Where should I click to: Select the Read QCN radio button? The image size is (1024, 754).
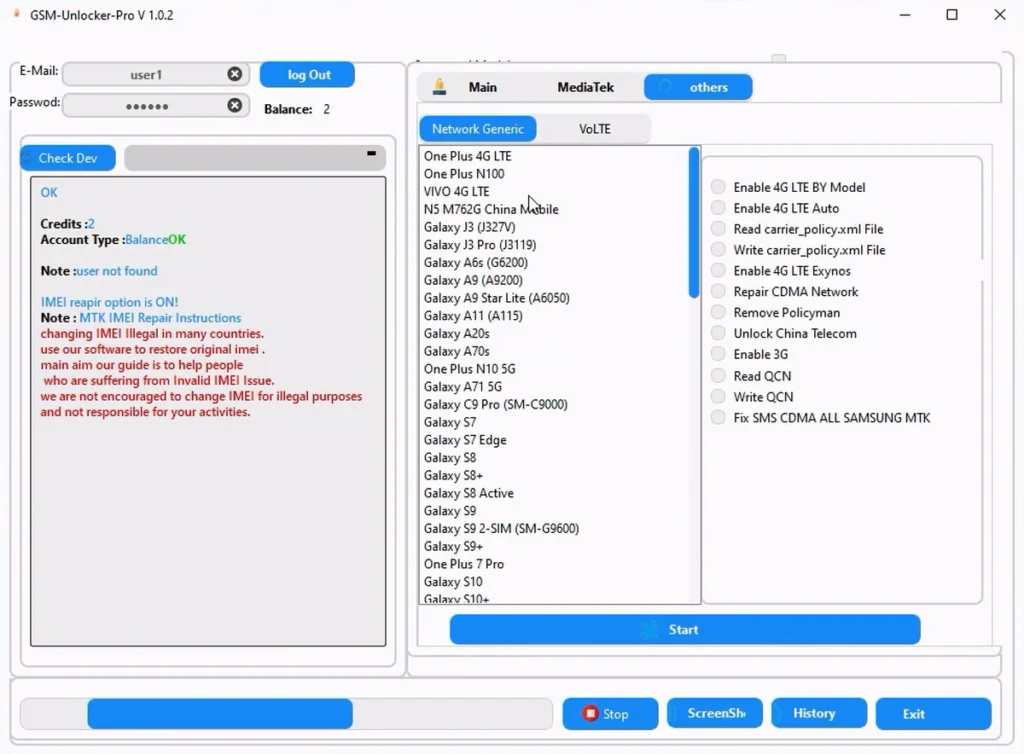pyautogui.click(x=718, y=376)
